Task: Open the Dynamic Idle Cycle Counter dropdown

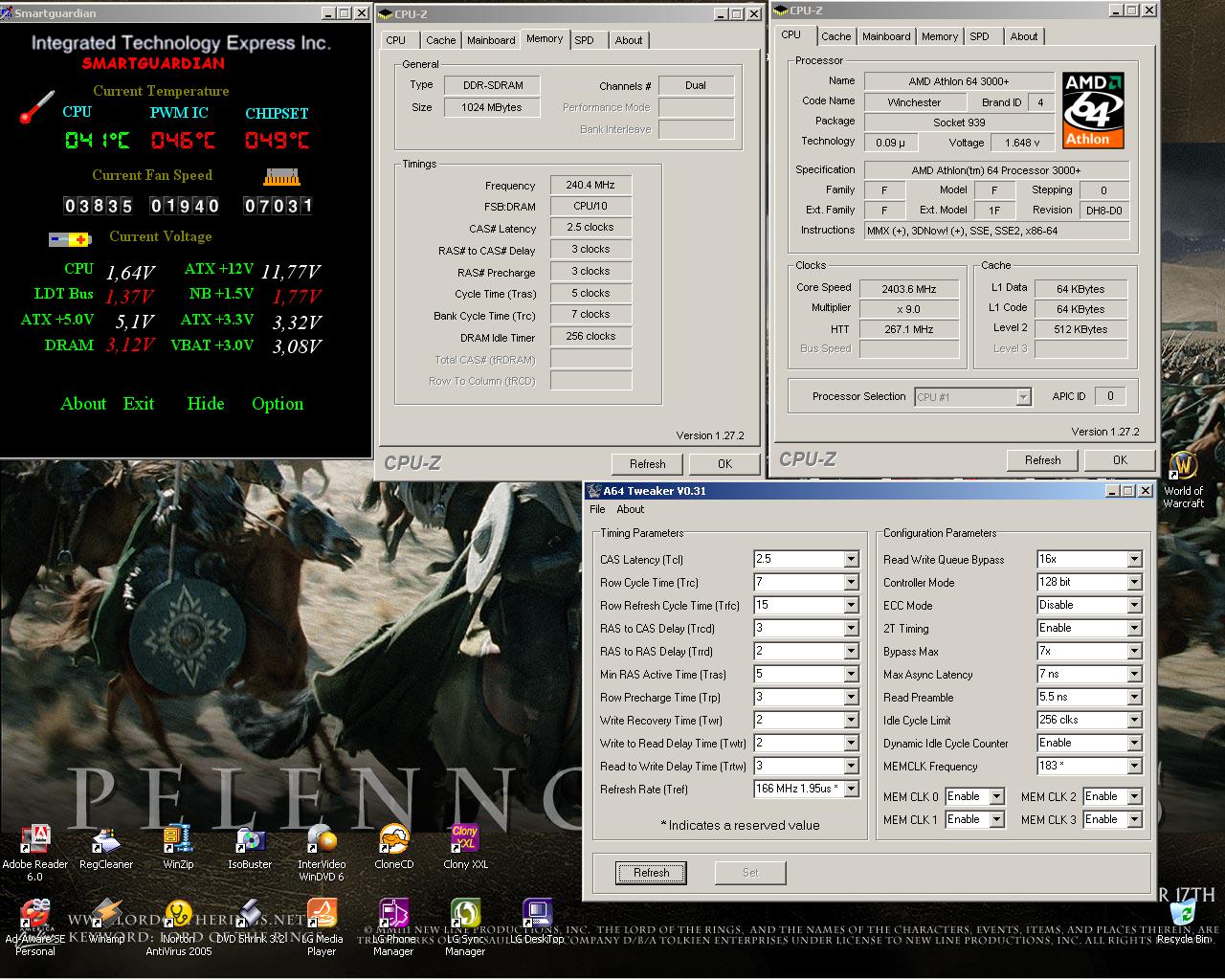Action: click(1134, 743)
